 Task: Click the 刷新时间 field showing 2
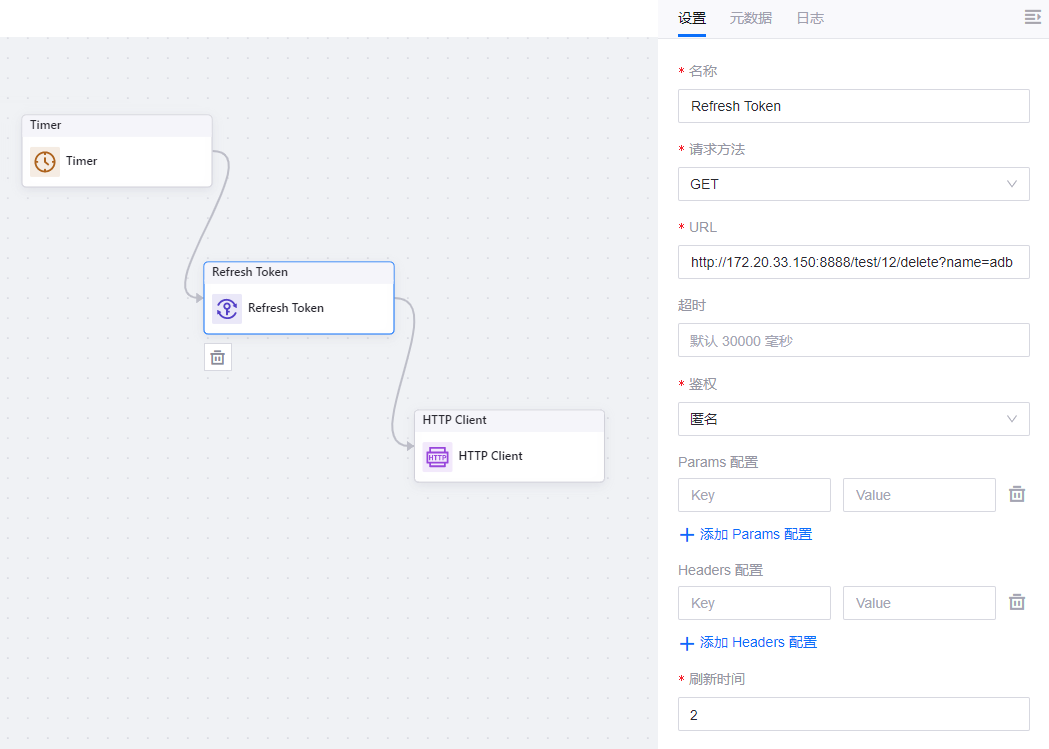coord(853,714)
